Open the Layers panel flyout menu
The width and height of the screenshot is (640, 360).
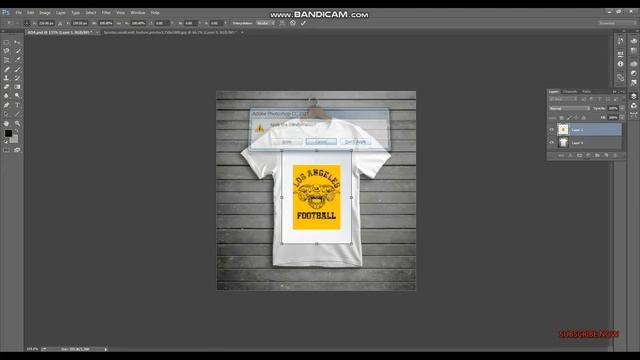622,92
